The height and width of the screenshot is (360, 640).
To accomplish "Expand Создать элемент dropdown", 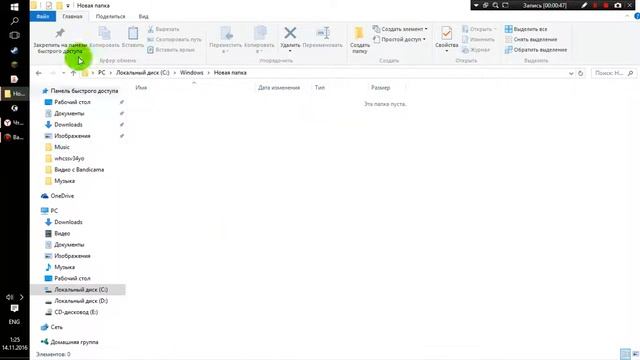I will (400, 29).
